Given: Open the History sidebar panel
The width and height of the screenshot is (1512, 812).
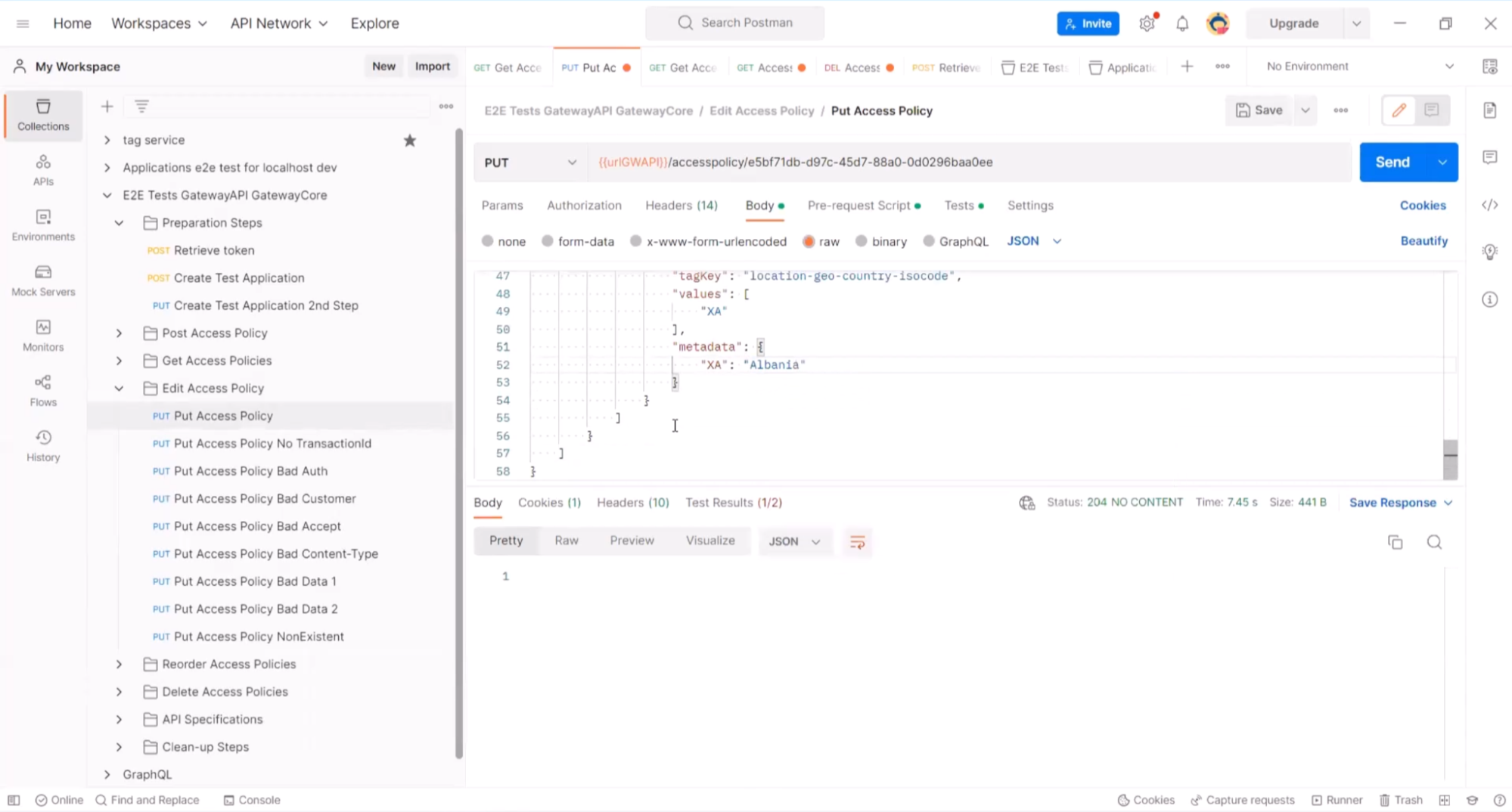Looking at the screenshot, I should click(43, 446).
